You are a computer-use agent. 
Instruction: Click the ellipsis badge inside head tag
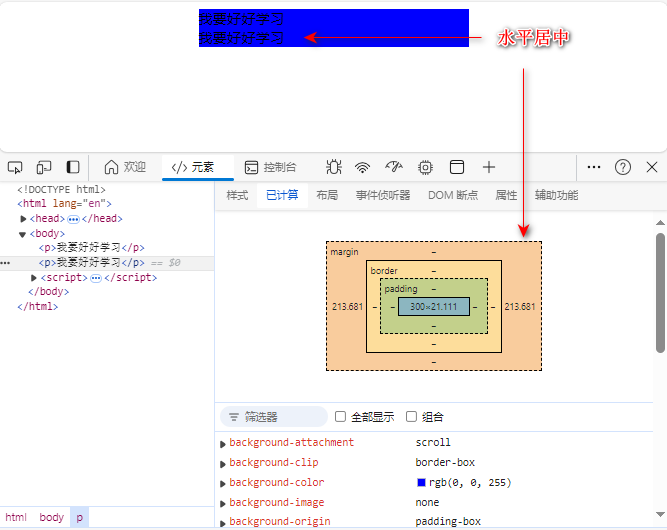[x=73, y=219]
